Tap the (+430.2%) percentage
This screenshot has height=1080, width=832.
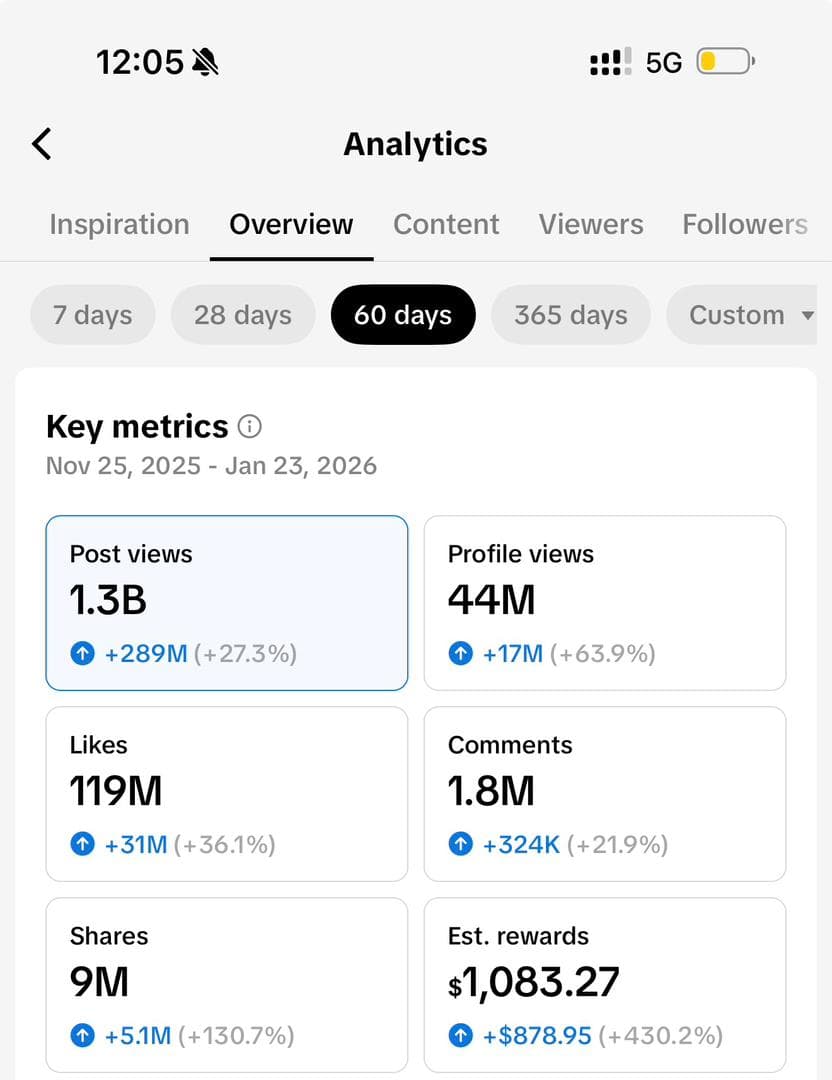click(661, 1035)
